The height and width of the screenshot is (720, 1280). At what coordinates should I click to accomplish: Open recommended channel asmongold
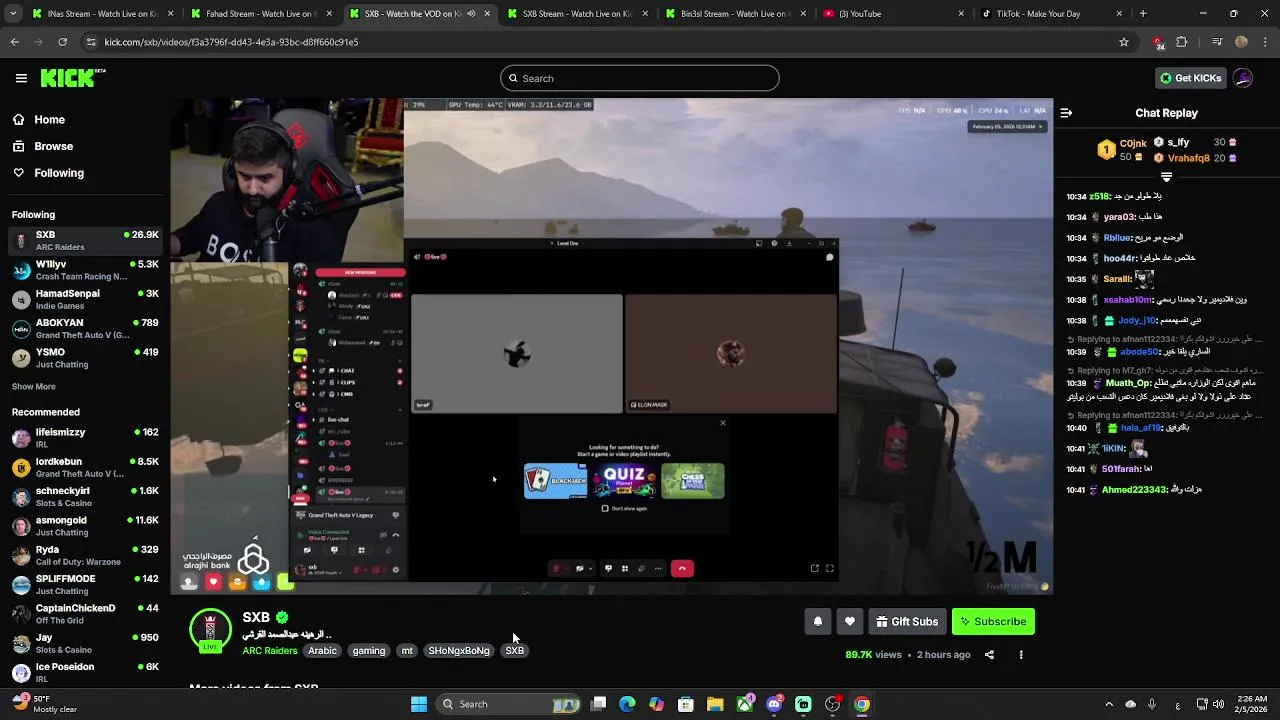85,526
